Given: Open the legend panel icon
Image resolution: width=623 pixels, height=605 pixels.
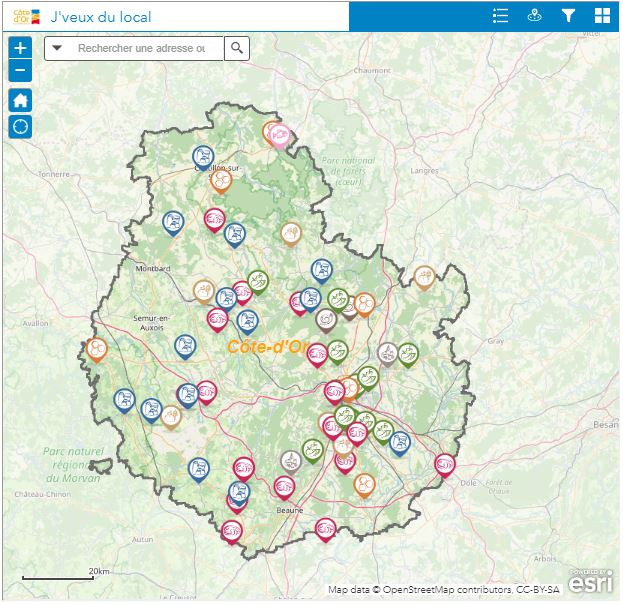Looking at the screenshot, I should (x=500, y=16).
